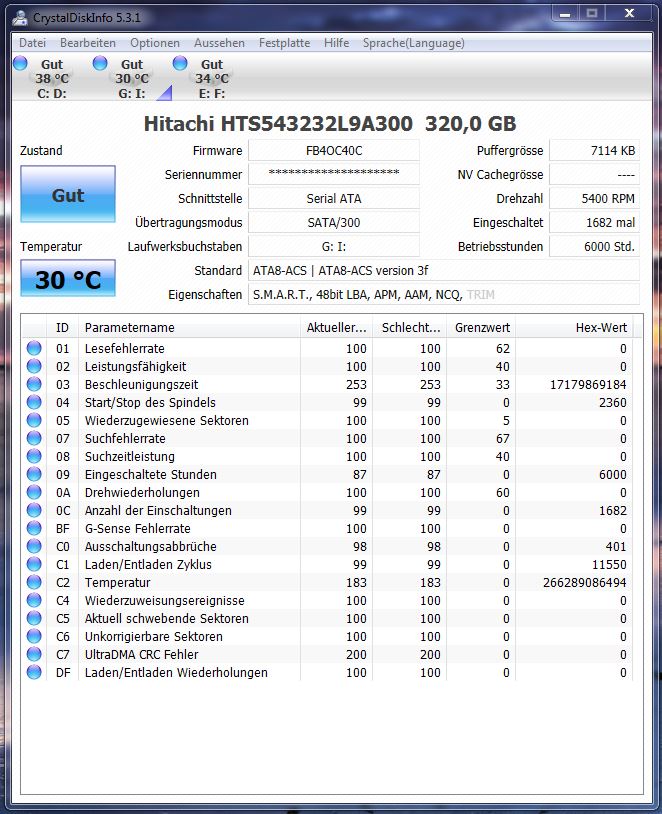Click status orb of Suchfehlerrate row
Screen dimensions: 662x814
pos(34,438)
